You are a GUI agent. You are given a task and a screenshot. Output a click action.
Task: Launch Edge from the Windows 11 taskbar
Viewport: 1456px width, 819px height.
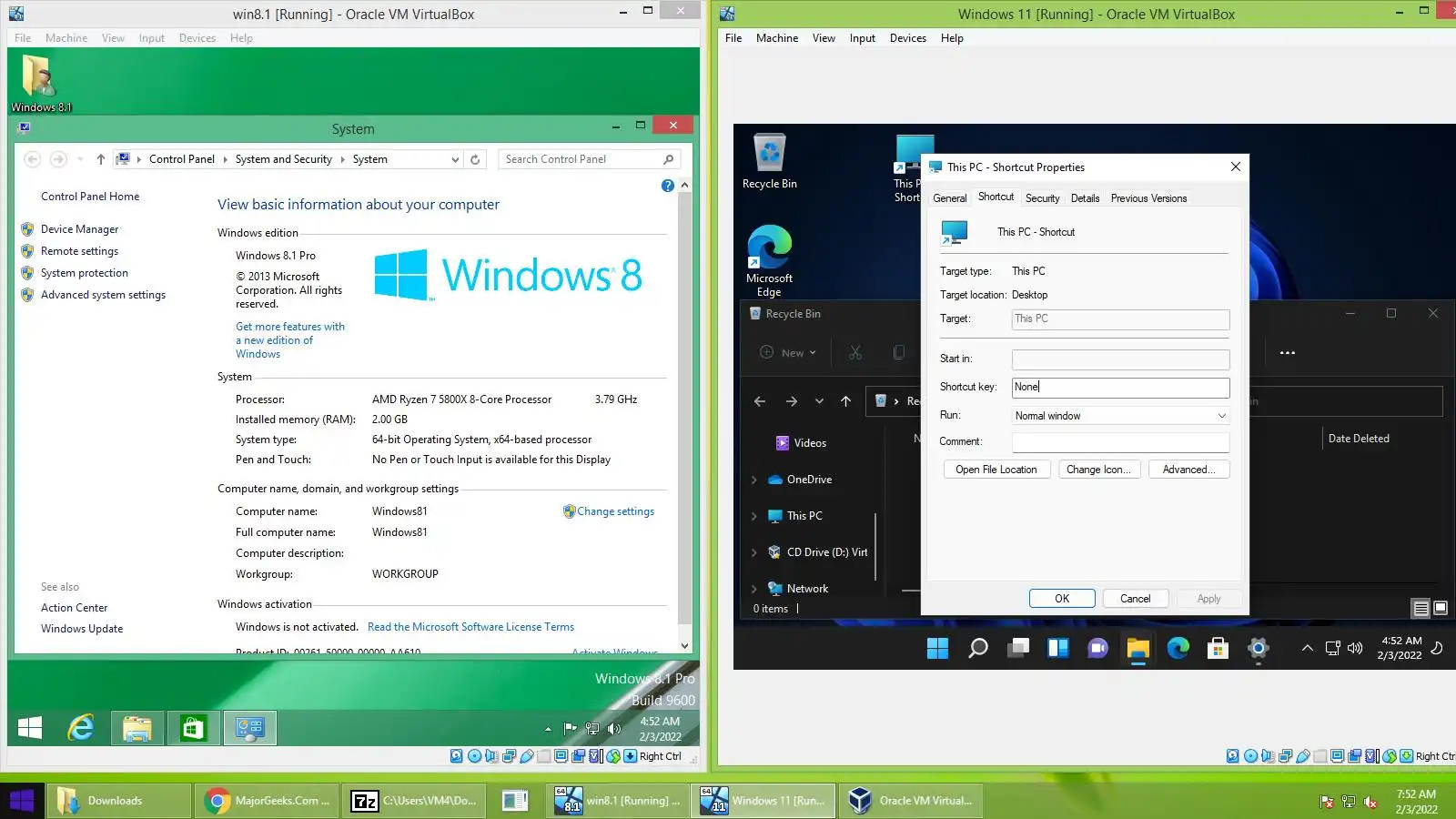coord(1178,648)
